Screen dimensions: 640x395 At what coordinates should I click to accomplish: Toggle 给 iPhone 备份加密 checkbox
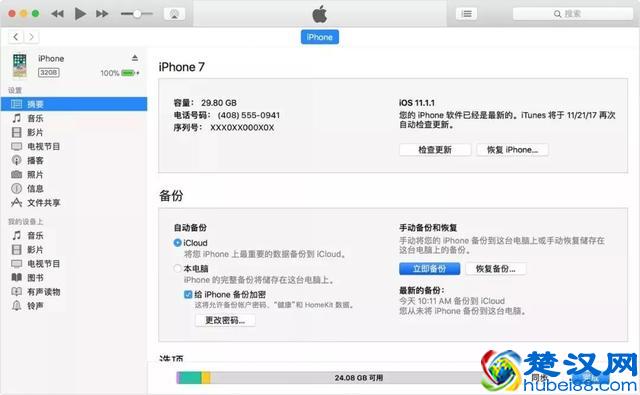tap(188, 295)
